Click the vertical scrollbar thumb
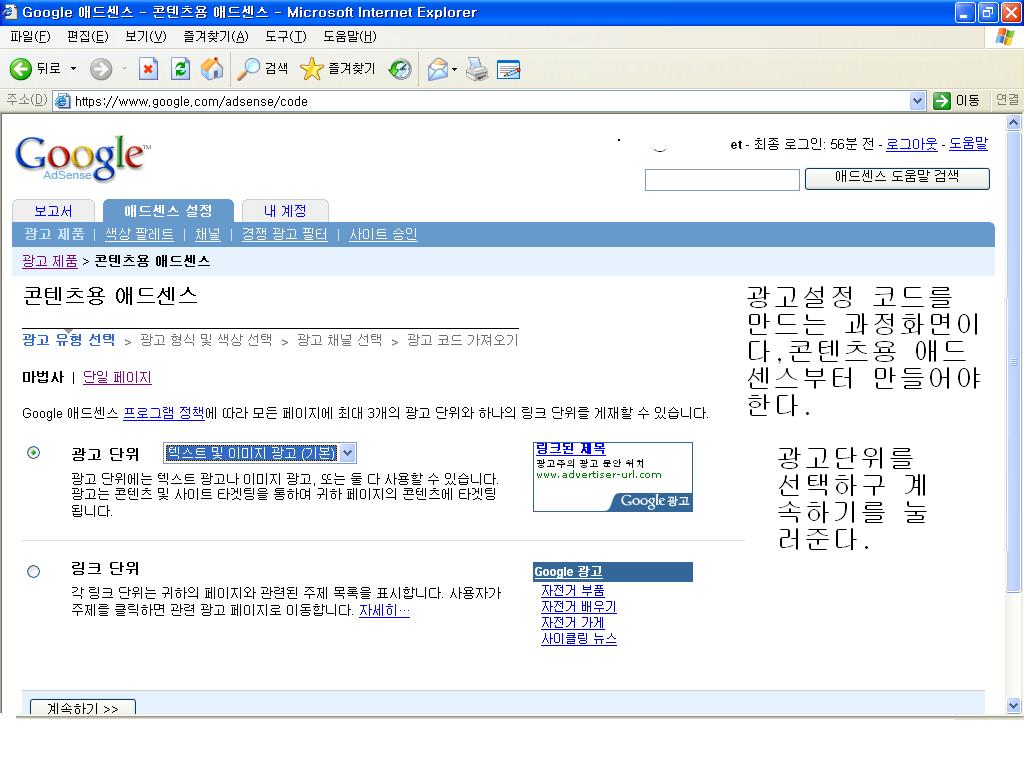The height and width of the screenshot is (768, 1024). tap(1013, 361)
